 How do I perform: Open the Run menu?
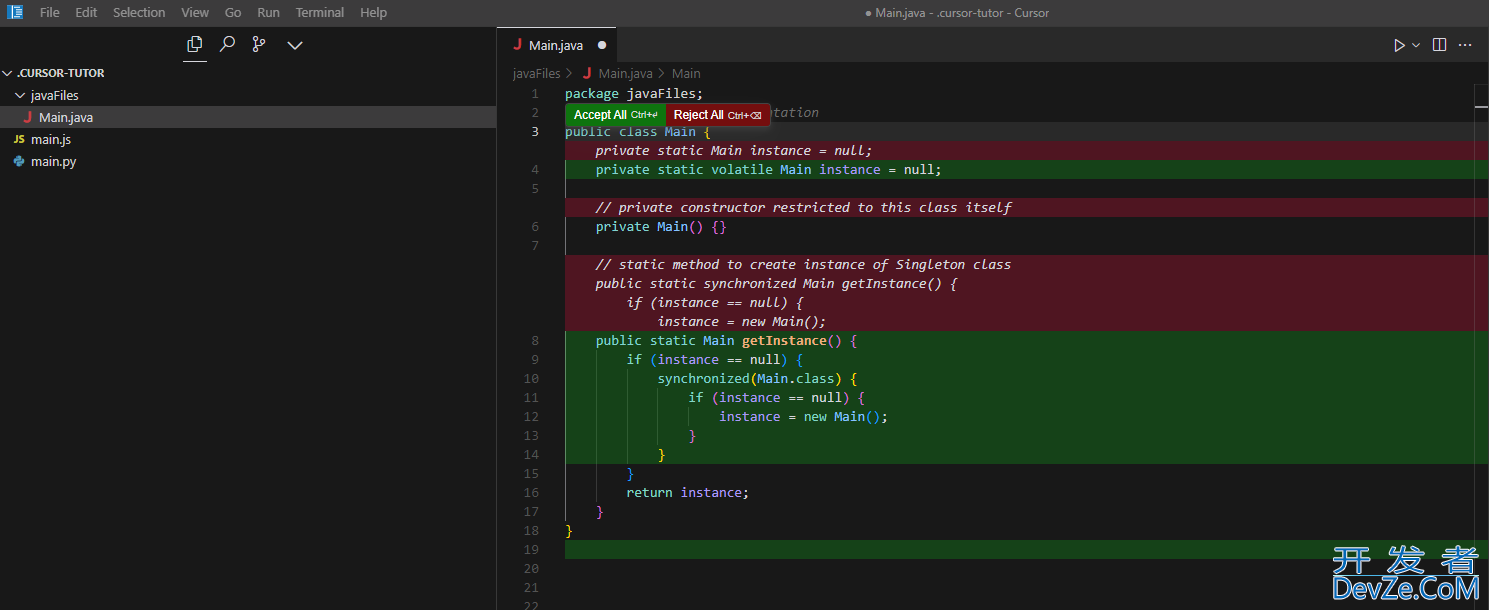click(x=268, y=12)
